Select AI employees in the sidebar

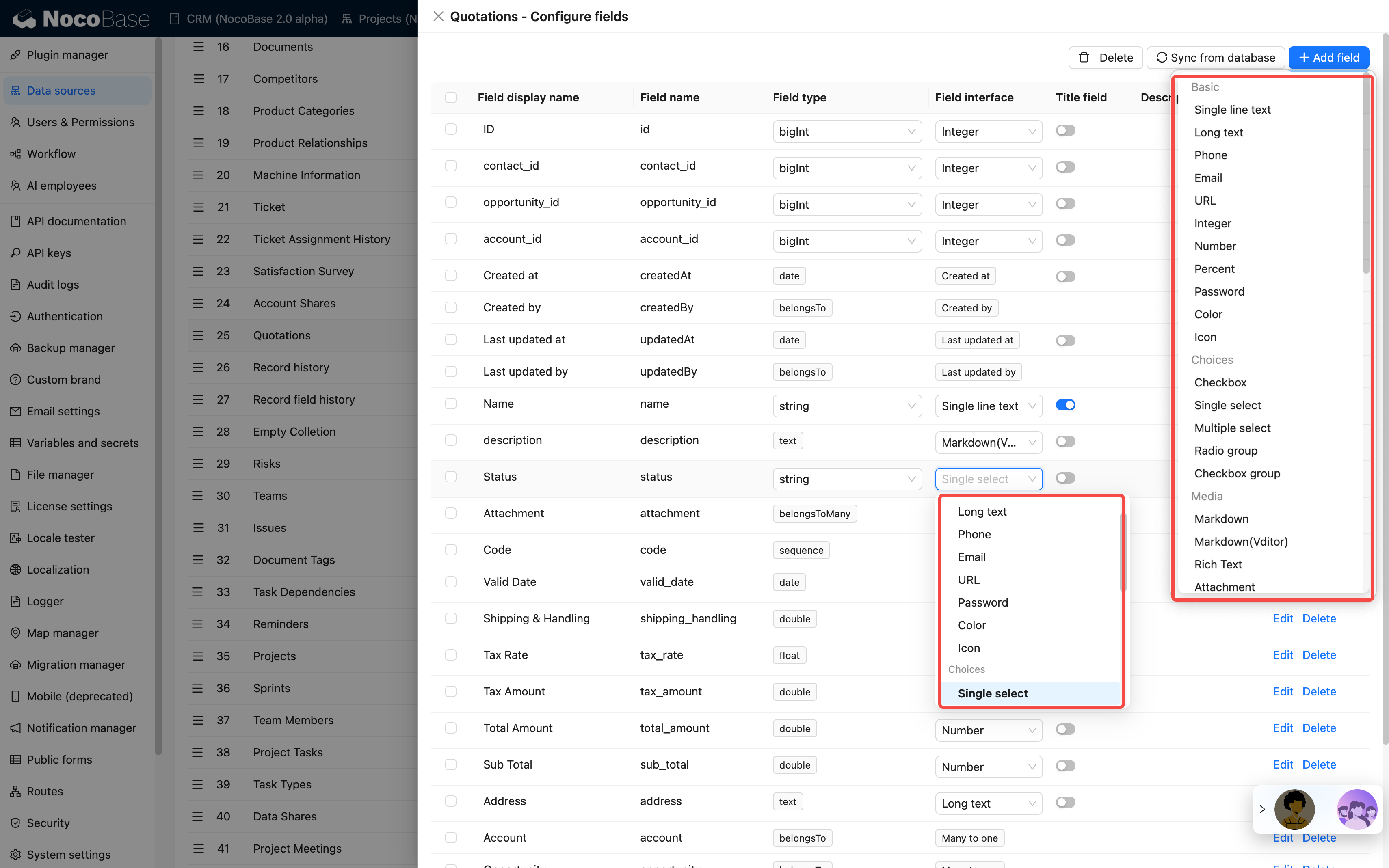(x=61, y=186)
